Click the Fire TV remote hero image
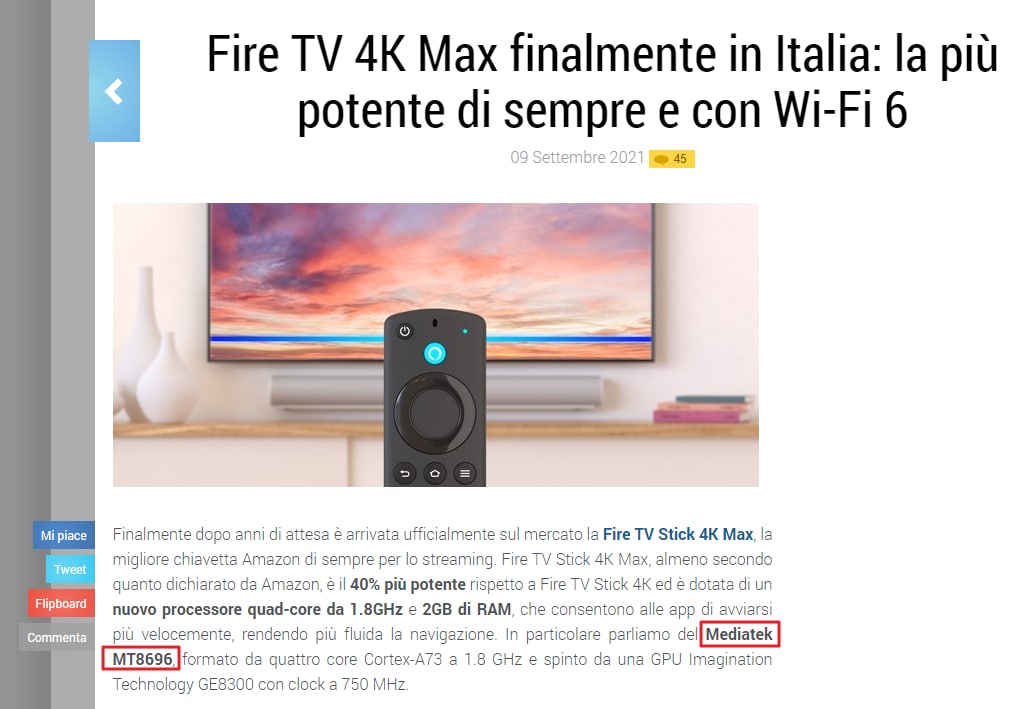This screenshot has width=1032, height=709. click(x=436, y=345)
